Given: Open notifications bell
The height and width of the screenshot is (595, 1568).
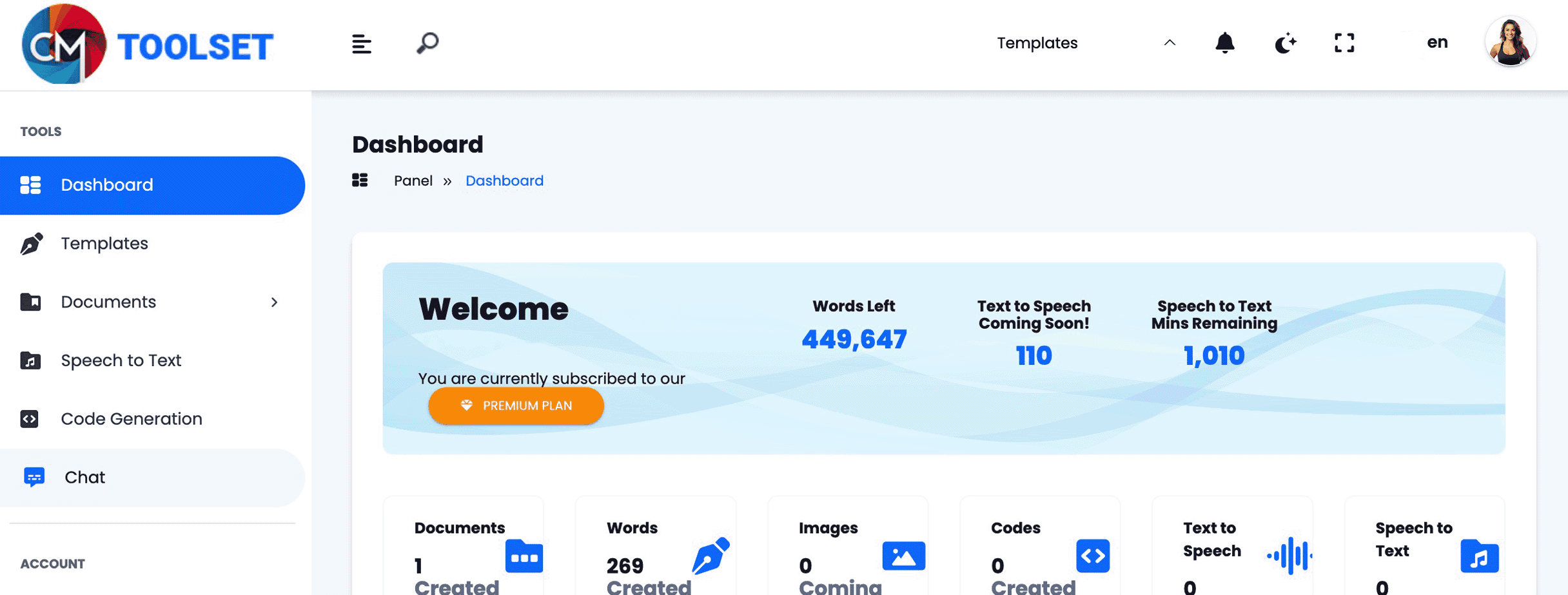Looking at the screenshot, I should 1225,43.
